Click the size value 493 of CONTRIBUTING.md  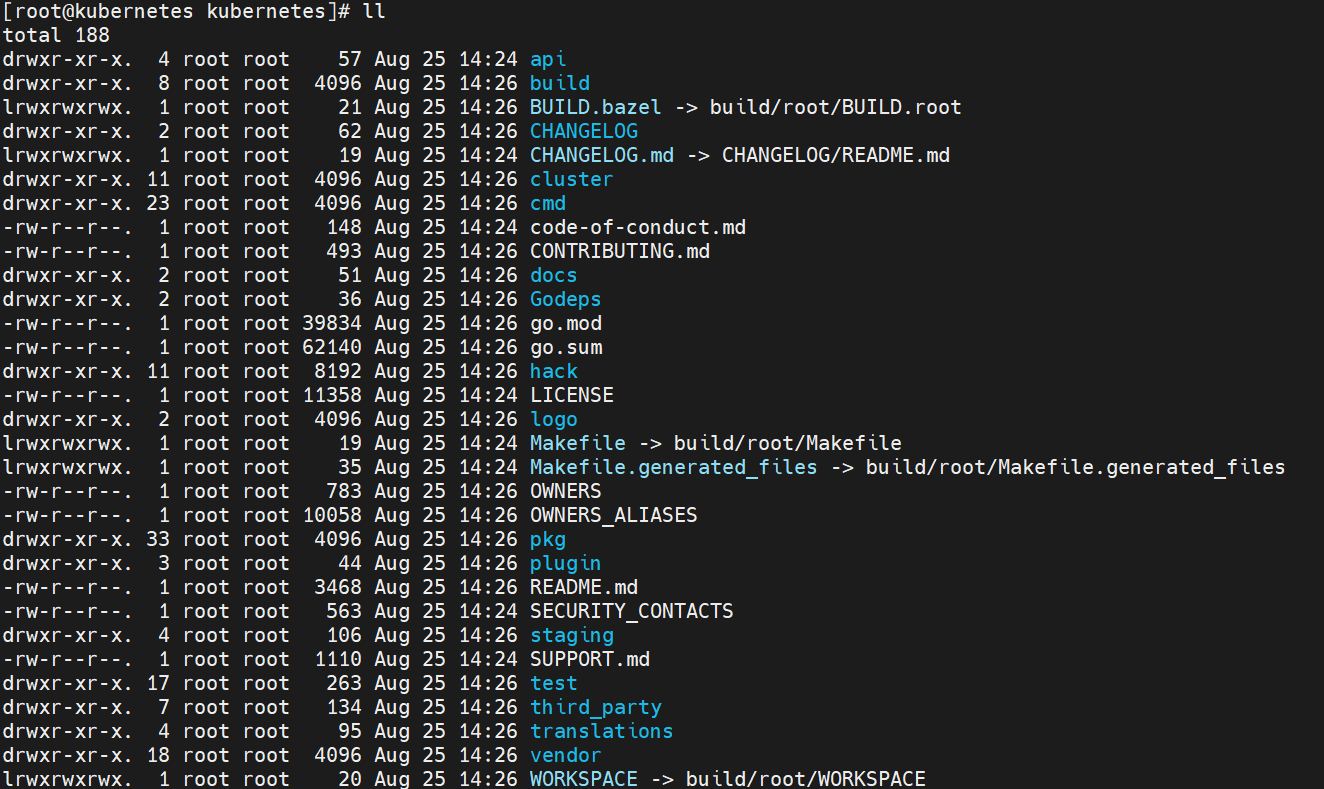(344, 251)
